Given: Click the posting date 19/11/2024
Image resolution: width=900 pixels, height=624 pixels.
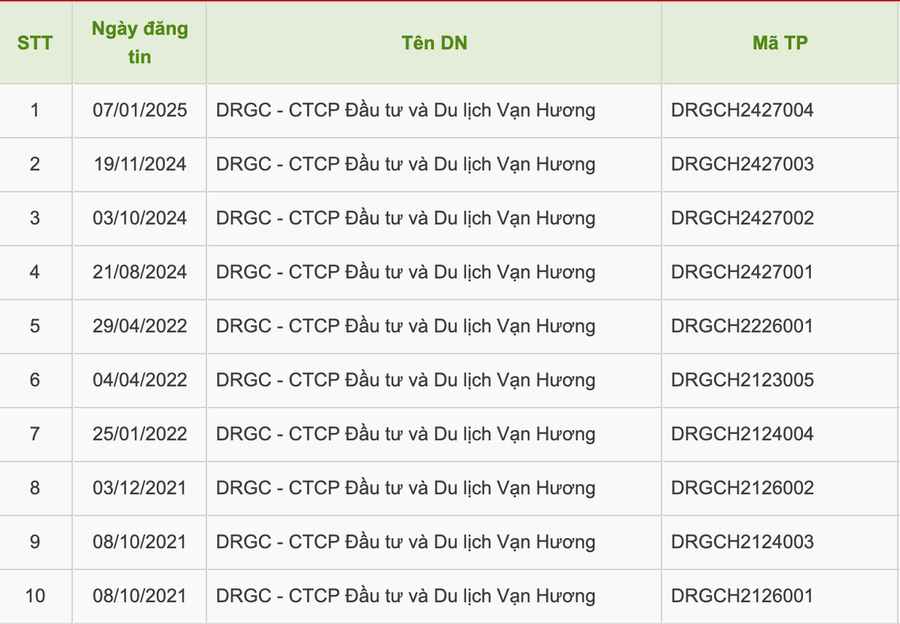Looking at the screenshot, I should pyautogui.click(x=139, y=164).
